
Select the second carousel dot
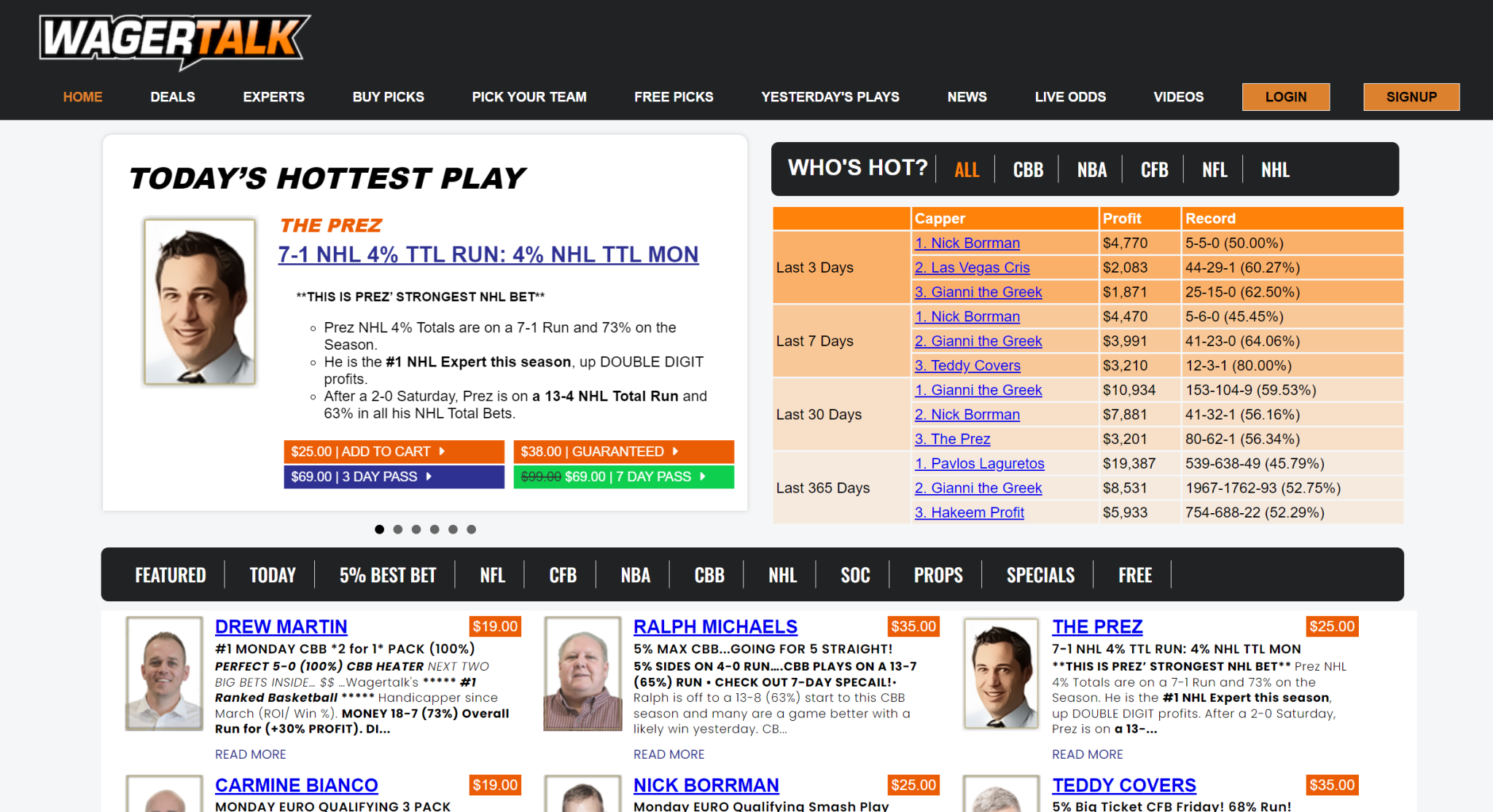point(398,529)
